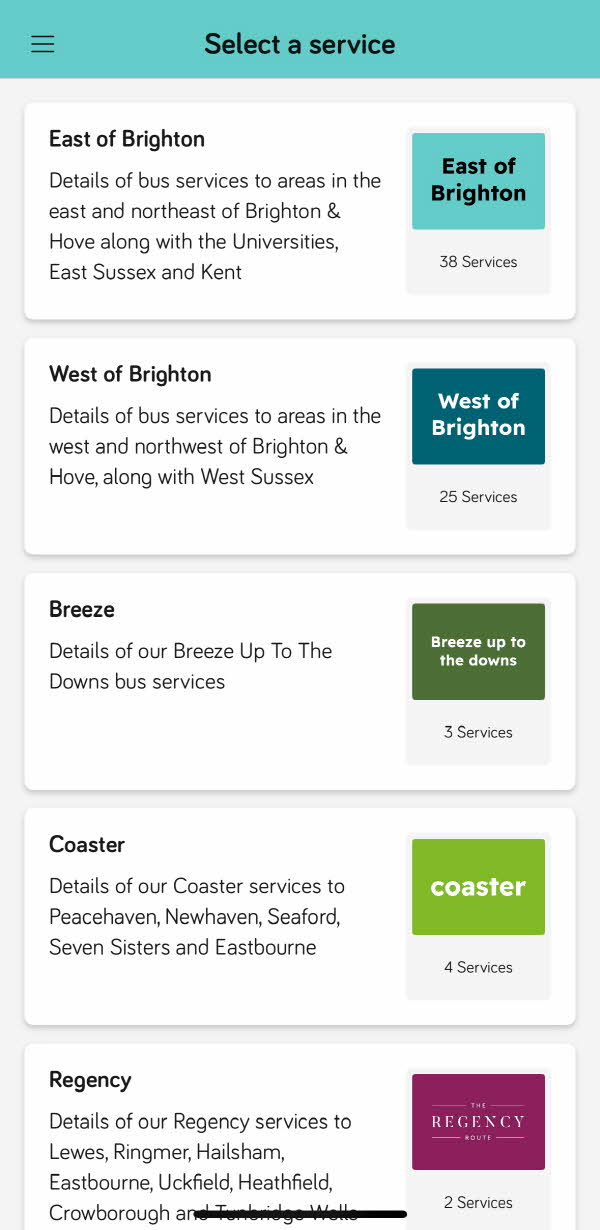The width and height of the screenshot is (600, 1230).
Task: Open the hamburger menu
Action: point(42,44)
